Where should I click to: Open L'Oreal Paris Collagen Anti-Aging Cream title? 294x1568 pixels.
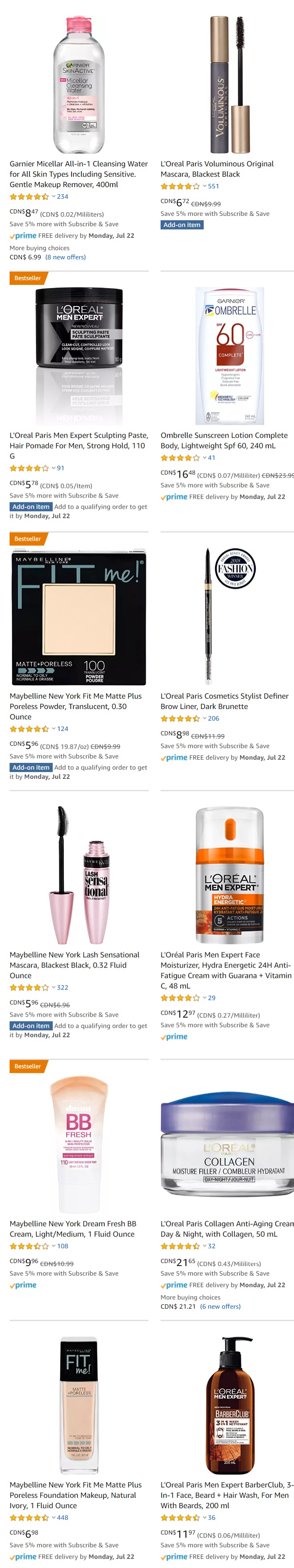coord(227,1228)
